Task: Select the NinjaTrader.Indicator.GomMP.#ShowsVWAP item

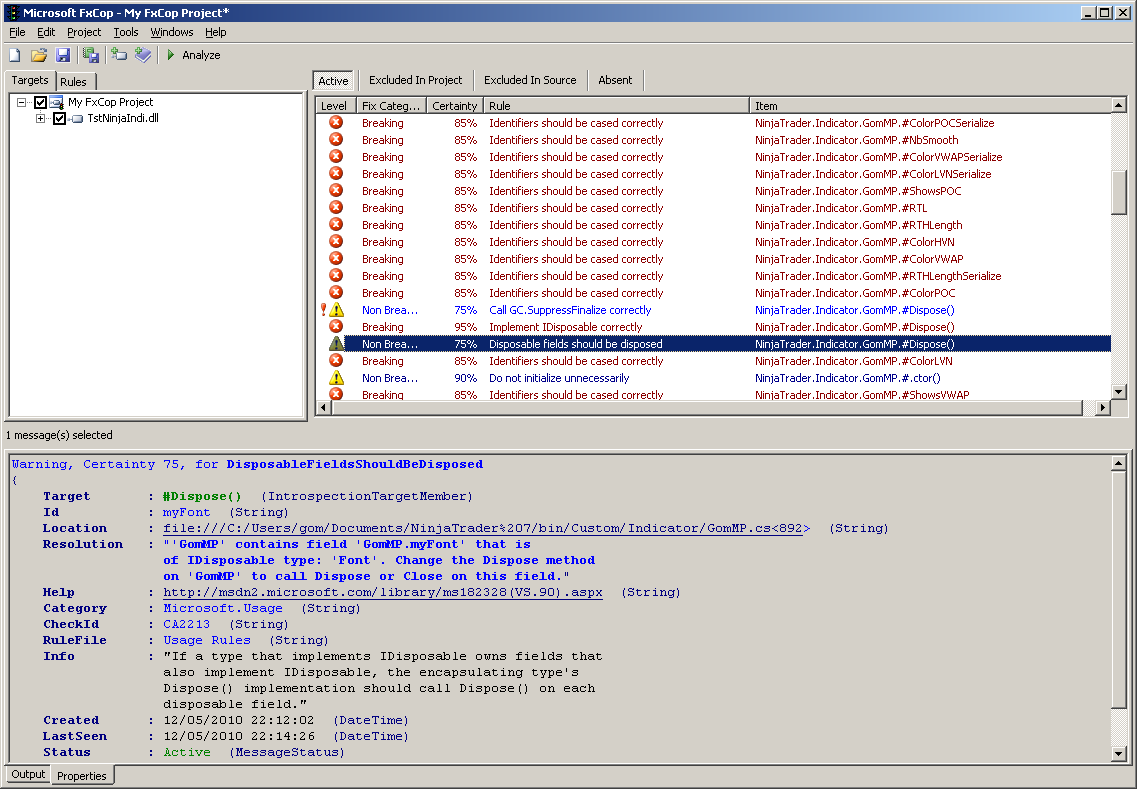Action: click(x=862, y=394)
